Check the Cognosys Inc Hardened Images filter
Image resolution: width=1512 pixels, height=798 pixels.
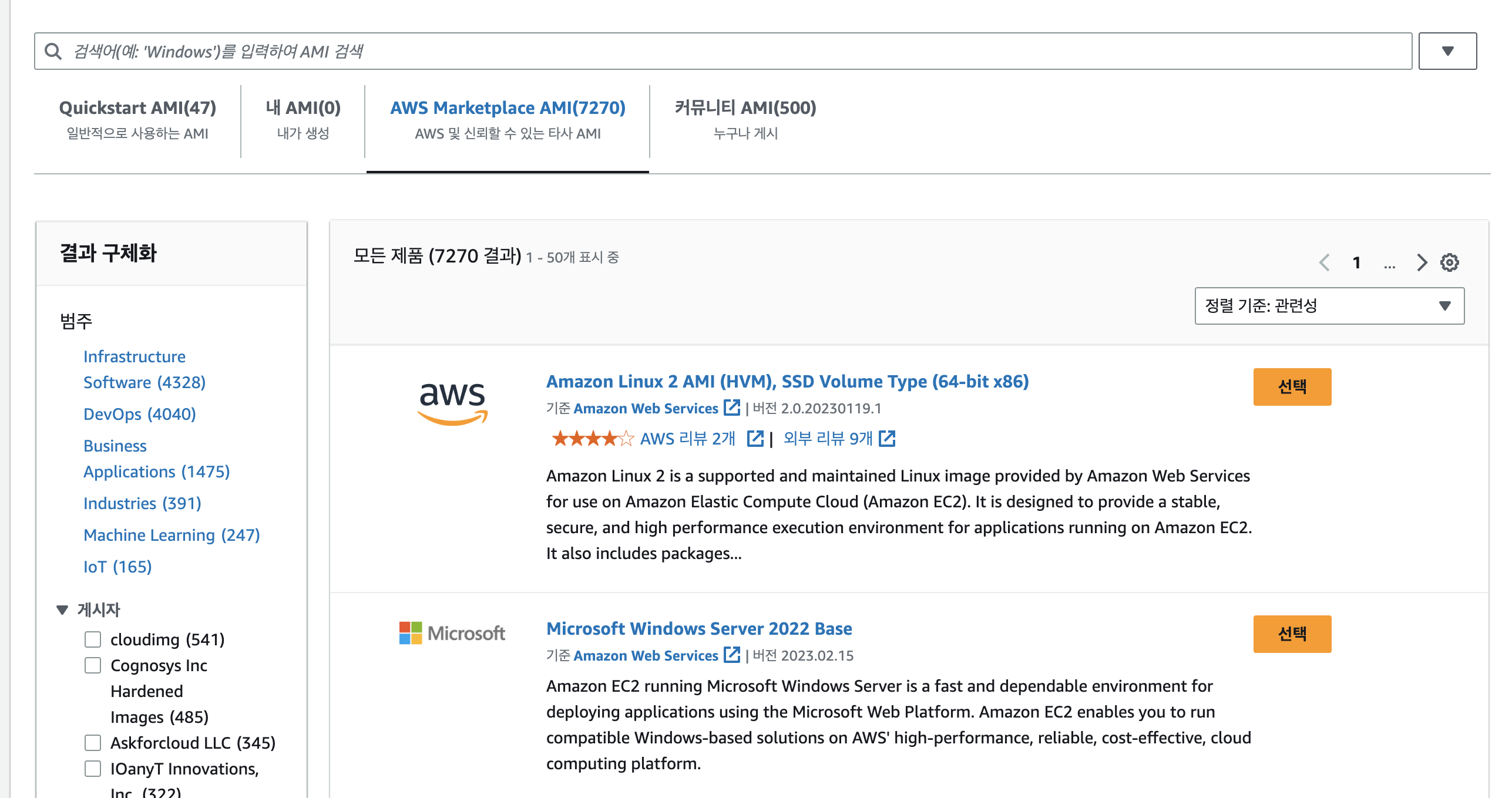93,665
